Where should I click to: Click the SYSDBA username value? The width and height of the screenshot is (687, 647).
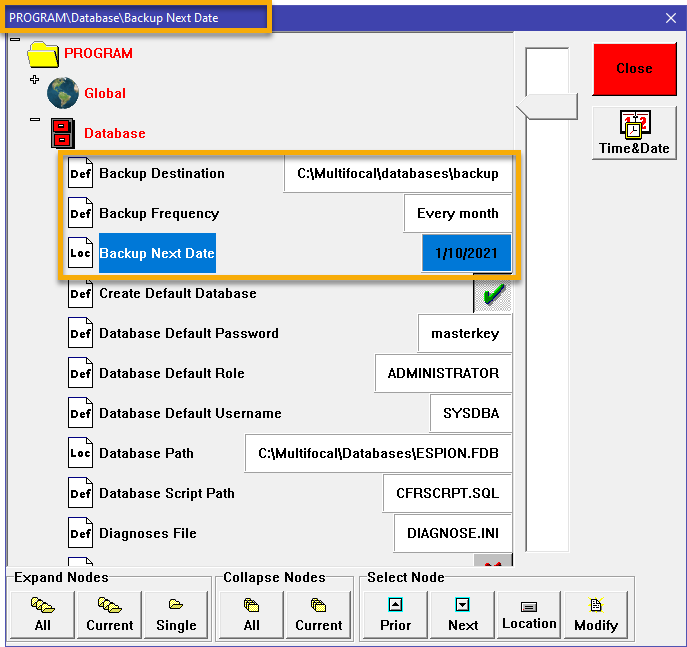coord(471,413)
